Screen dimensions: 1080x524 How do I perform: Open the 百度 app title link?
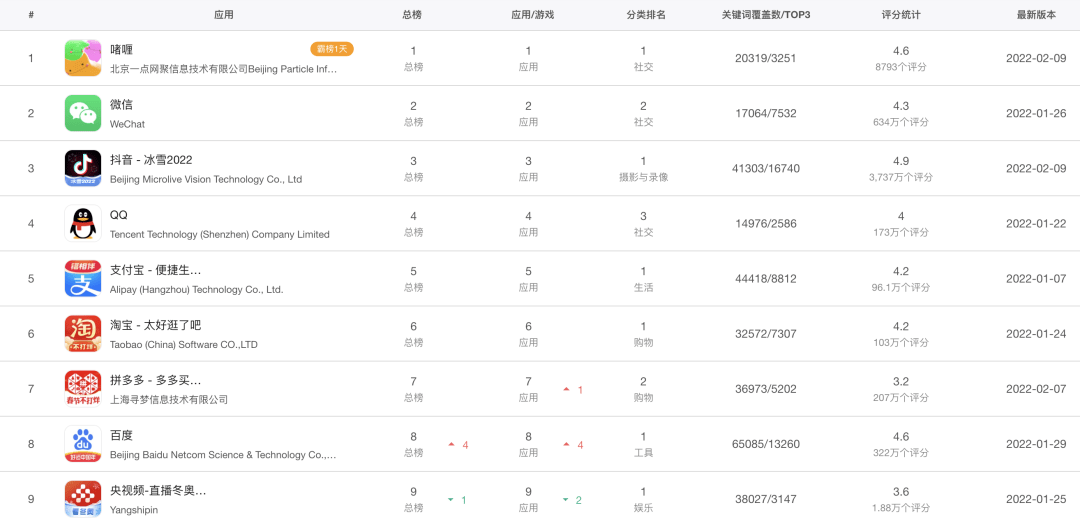pos(121,436)
